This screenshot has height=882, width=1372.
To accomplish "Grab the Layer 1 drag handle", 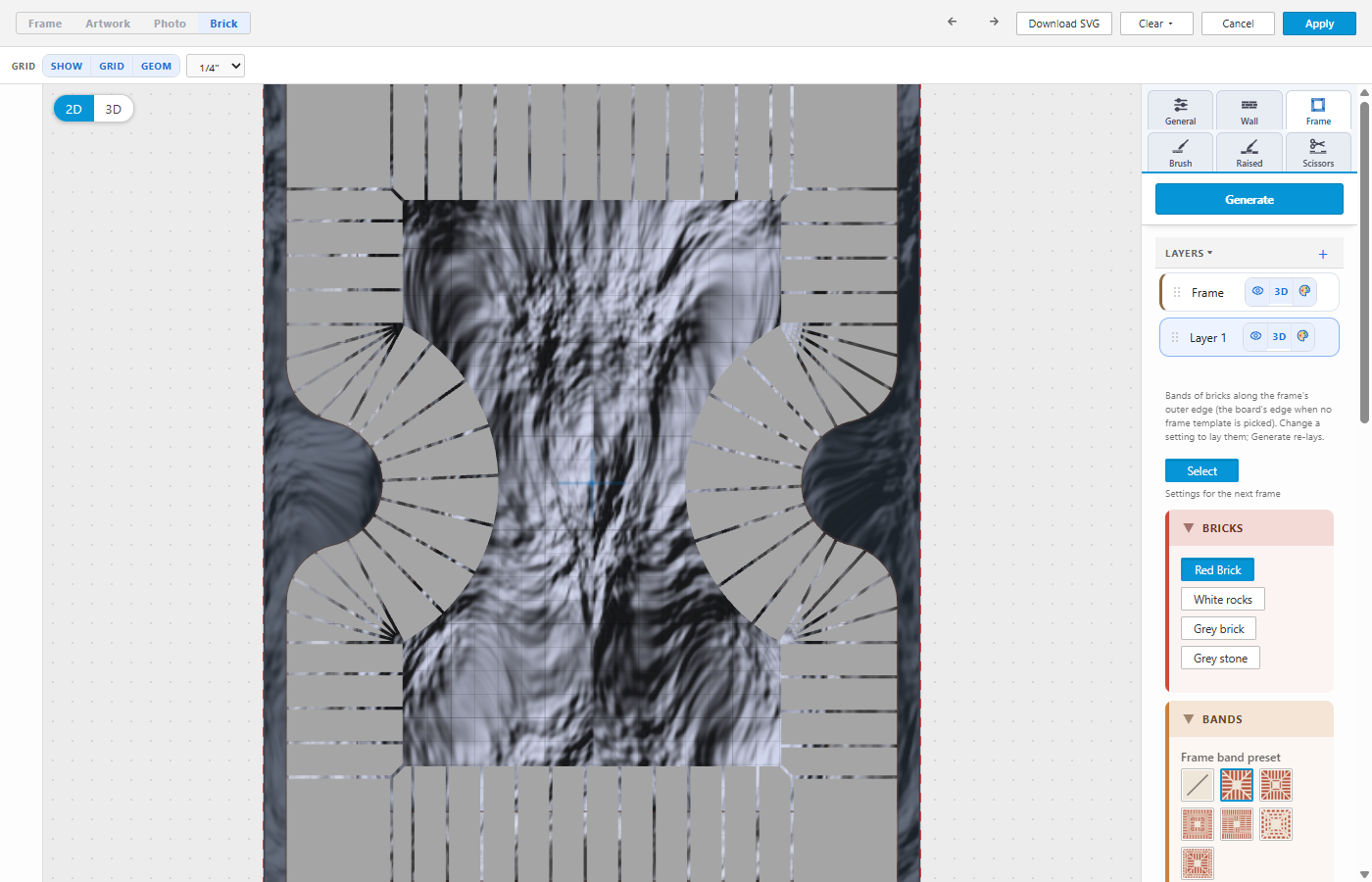I will tap(1175, 337).
